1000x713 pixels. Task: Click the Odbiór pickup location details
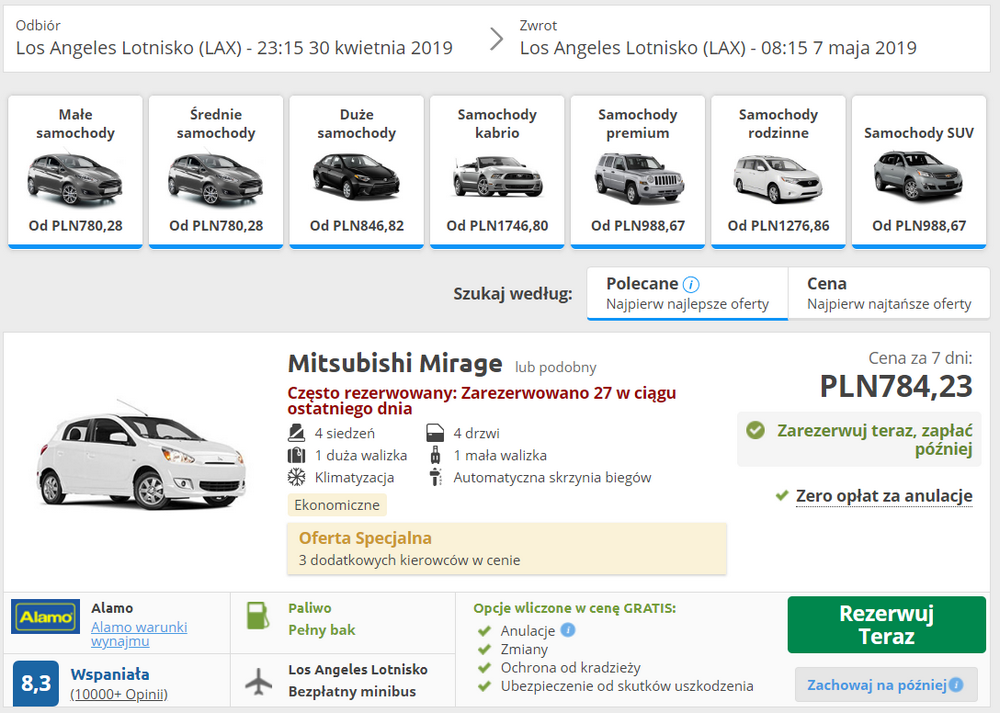tap(234, 39)
